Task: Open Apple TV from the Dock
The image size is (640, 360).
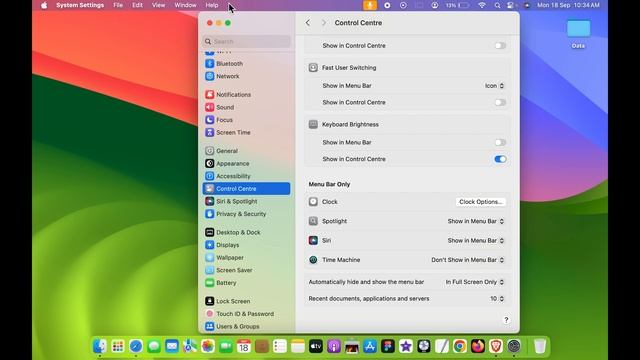Action: point(316,346)
